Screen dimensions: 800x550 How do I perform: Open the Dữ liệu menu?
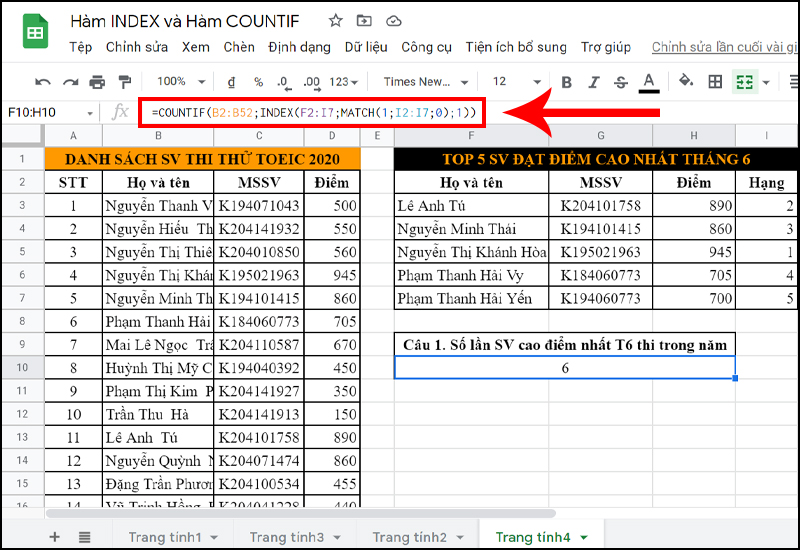pos(366,47)
